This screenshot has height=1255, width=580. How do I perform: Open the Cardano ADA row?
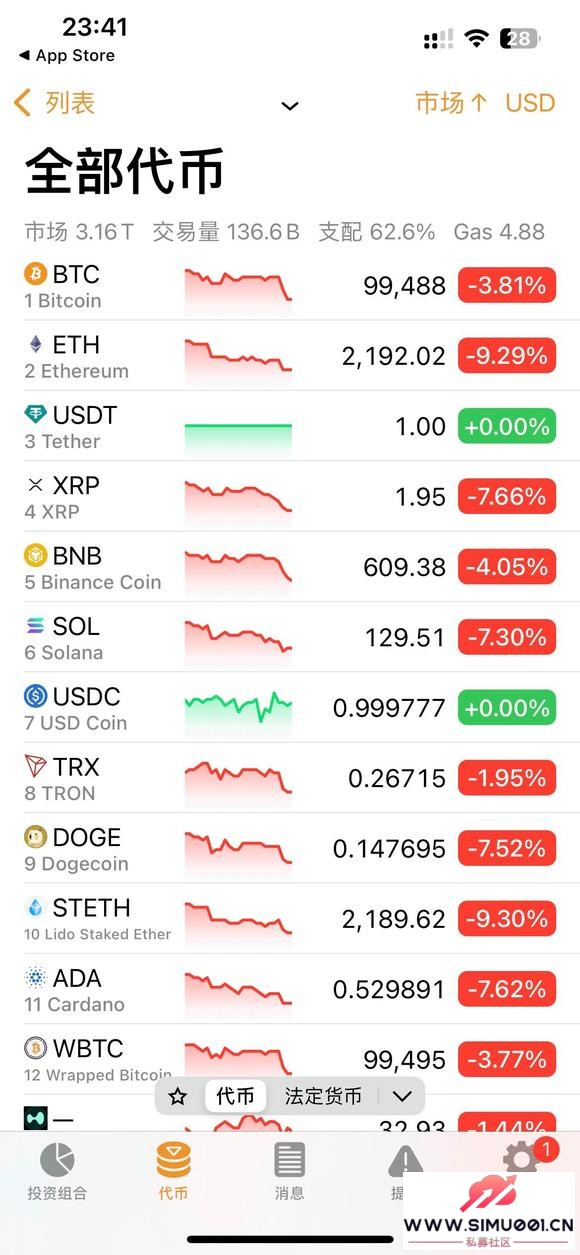290,989
